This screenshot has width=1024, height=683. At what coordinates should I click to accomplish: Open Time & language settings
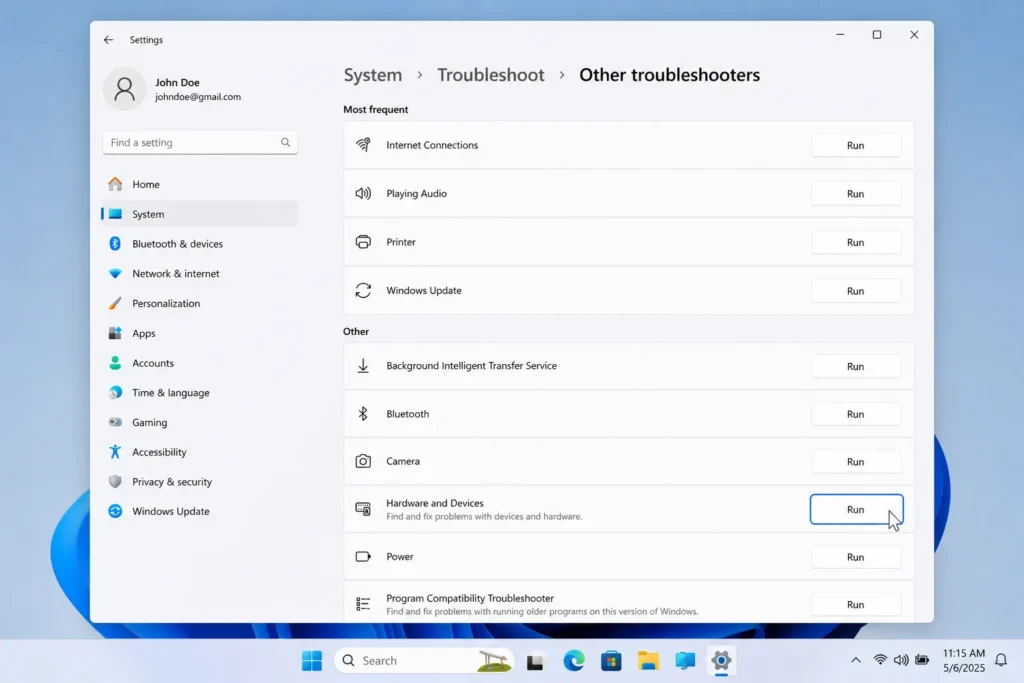pyautogui.click(x=200, y=392)
